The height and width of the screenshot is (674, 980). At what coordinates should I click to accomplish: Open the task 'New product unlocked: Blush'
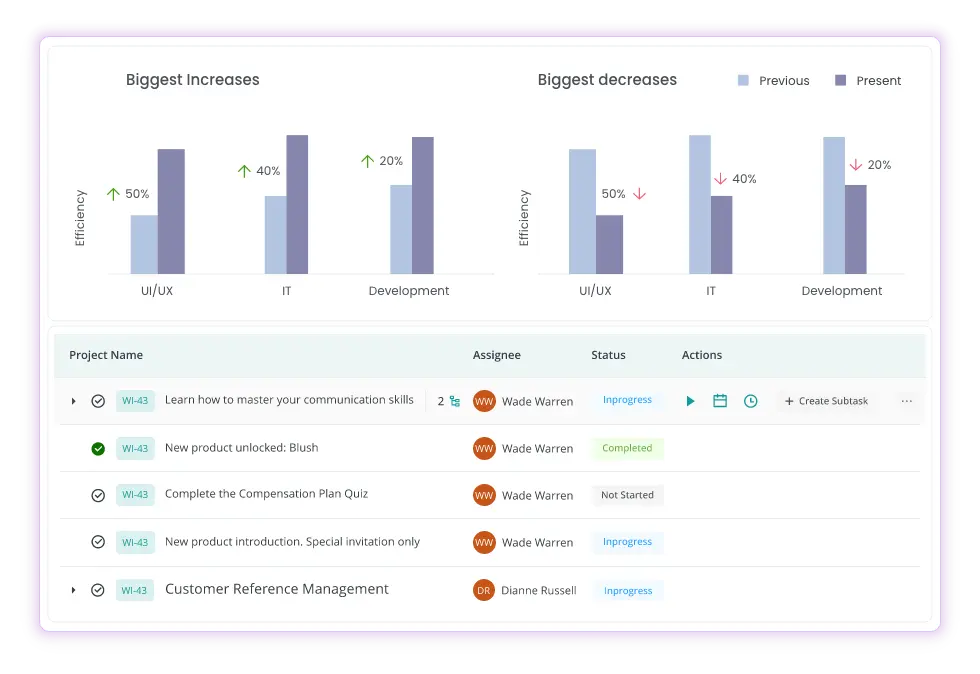click(x=242, y=448)
